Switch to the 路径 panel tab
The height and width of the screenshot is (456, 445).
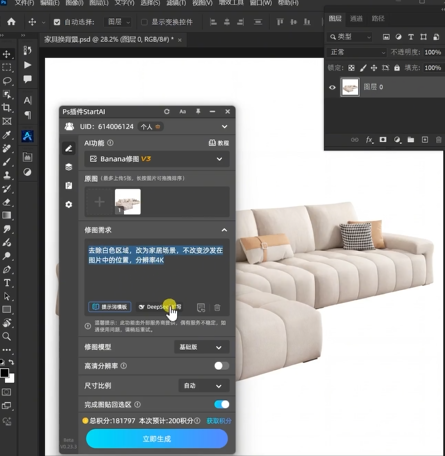378,19
